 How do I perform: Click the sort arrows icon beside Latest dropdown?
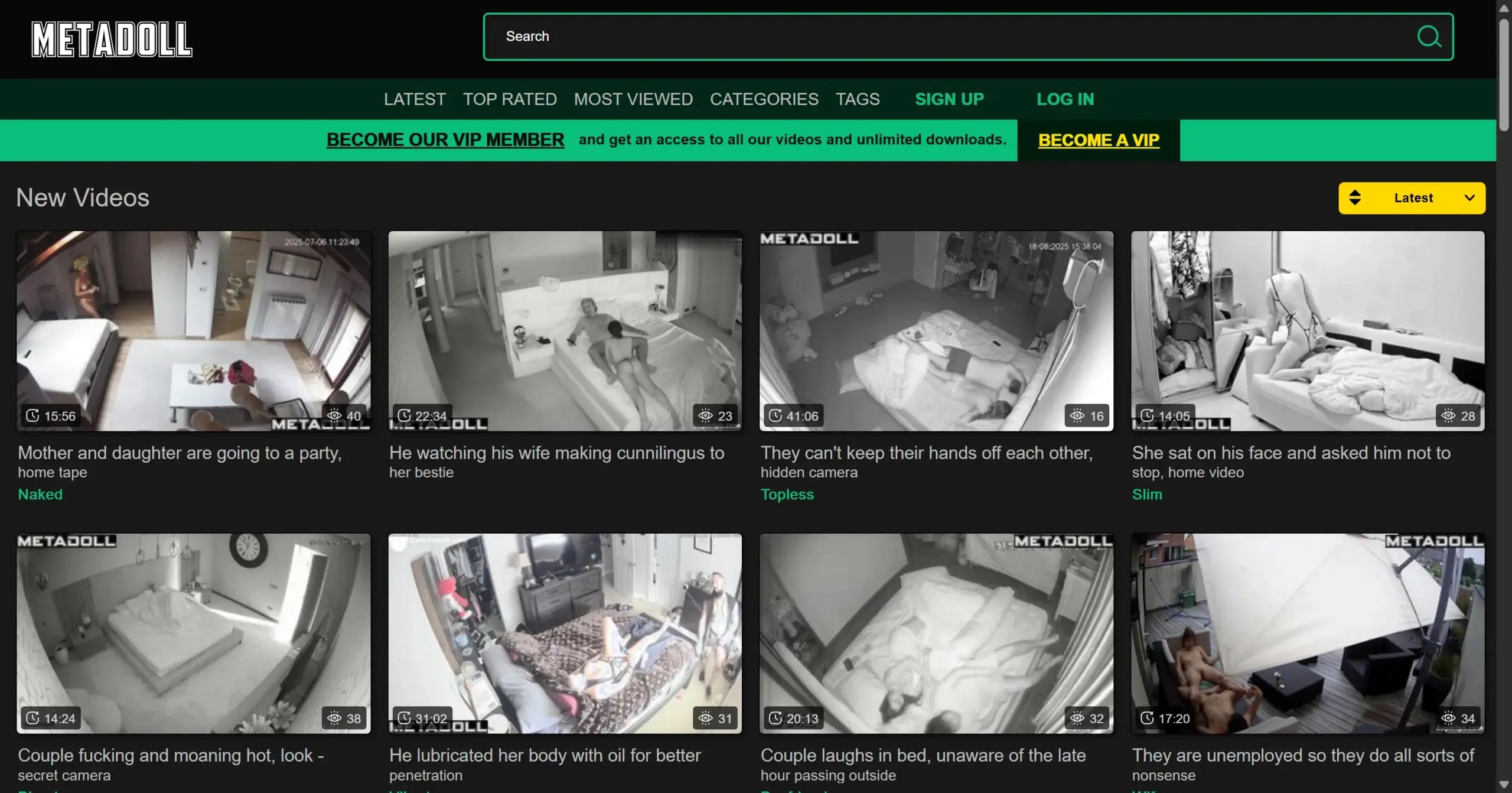[1355, 197]
